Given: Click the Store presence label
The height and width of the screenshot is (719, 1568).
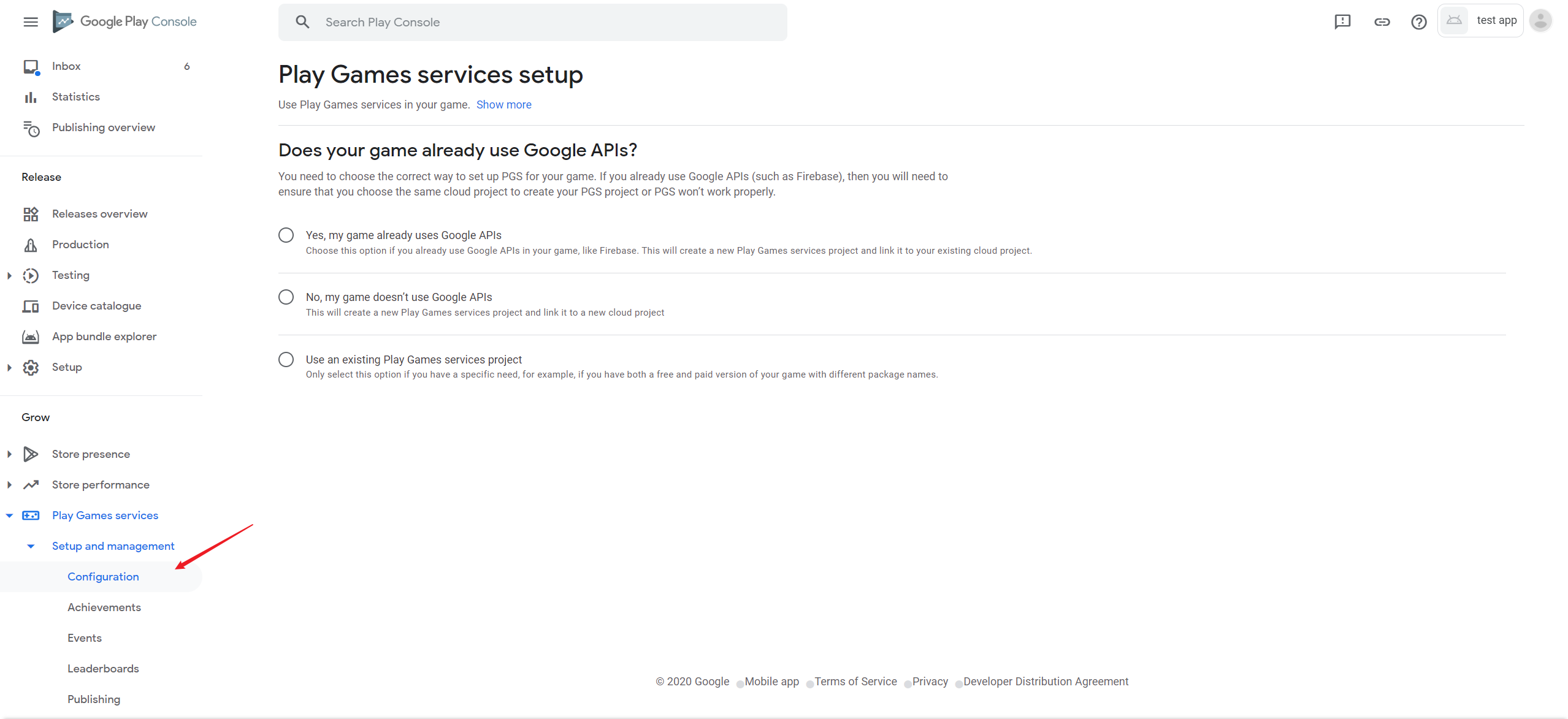Looking at the screenshot, I should (91, 454).
